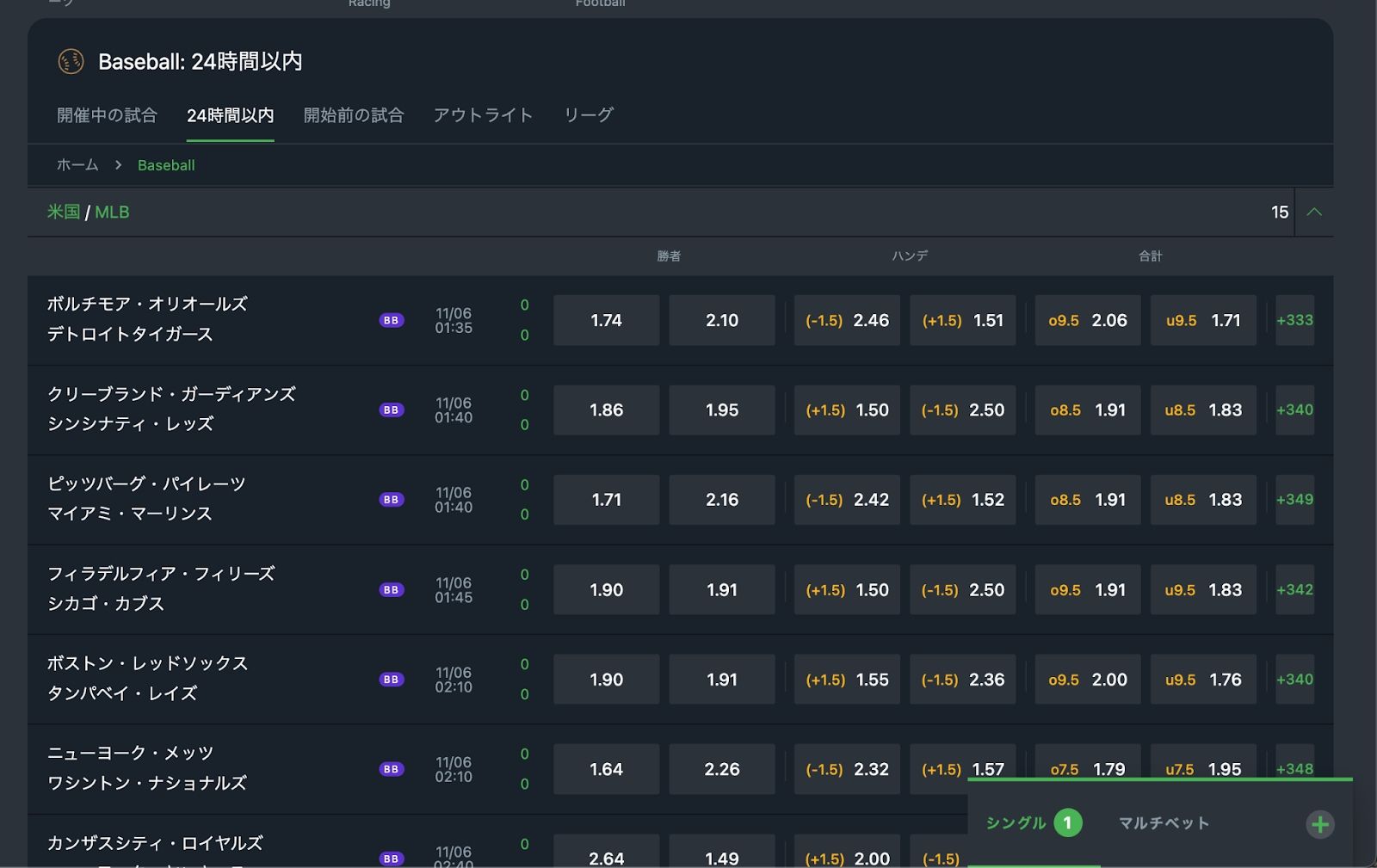Select Mets handicap (-1.5) 2.32
The height and width of the screenshot is (868, 1377).
coord(847,769)
